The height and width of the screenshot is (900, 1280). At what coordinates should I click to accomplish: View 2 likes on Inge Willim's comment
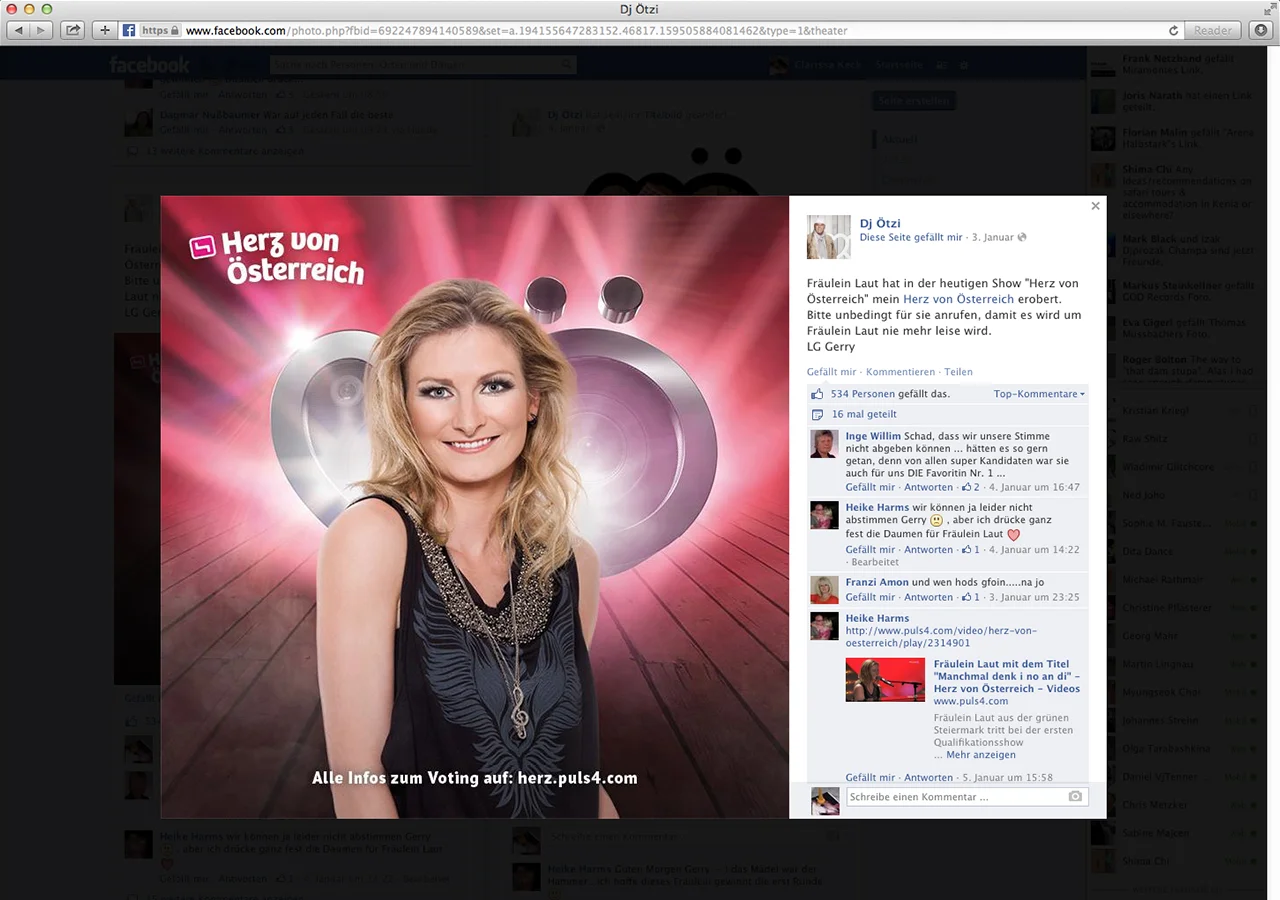[x=971, y=487]
